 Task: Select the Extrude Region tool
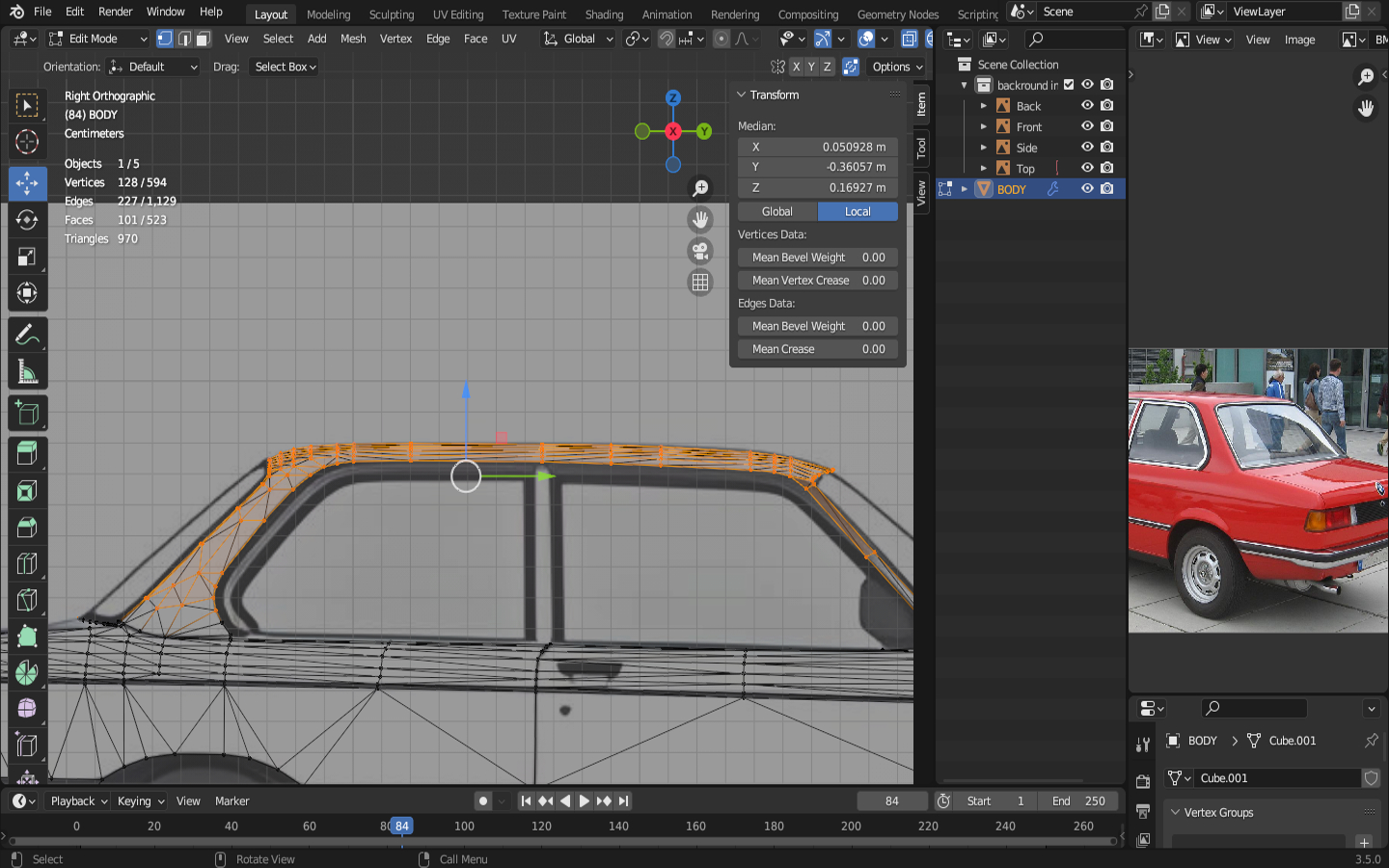point(27,453)
